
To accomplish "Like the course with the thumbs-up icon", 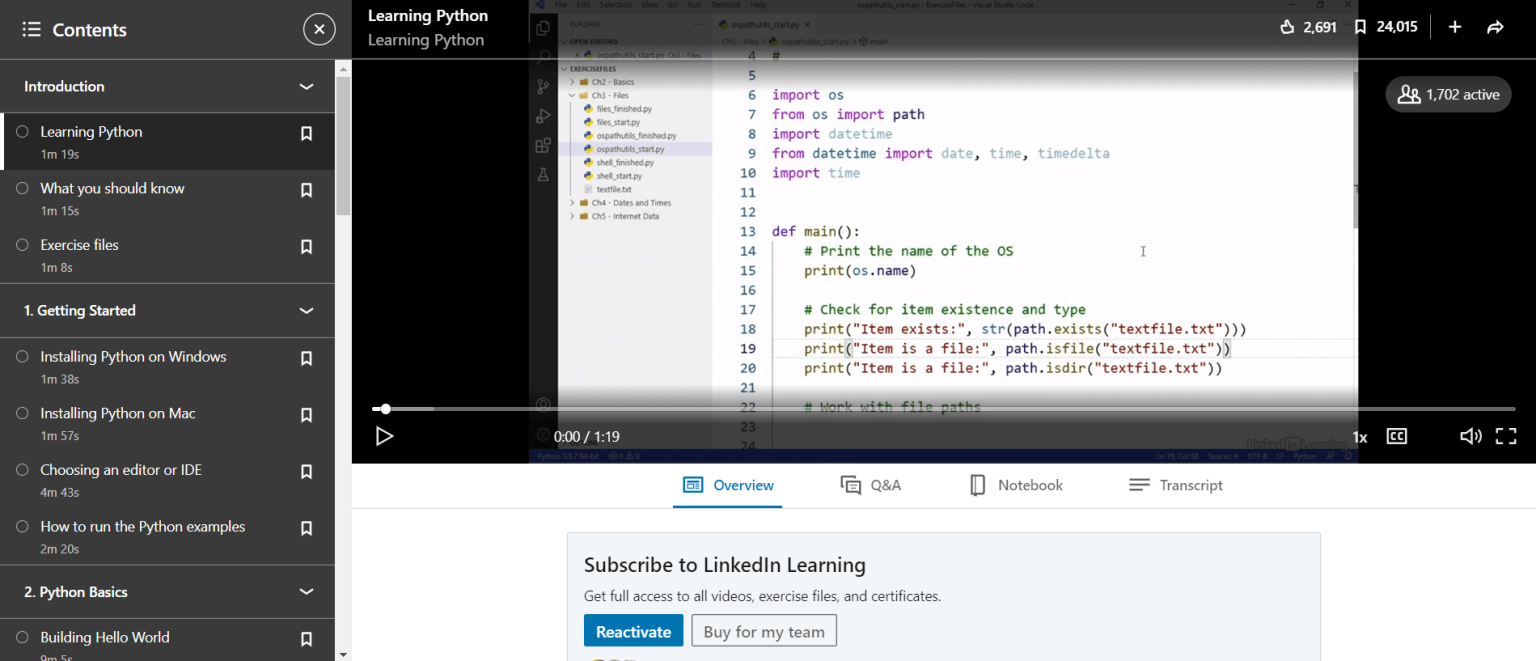I will tap(1290, 27).
